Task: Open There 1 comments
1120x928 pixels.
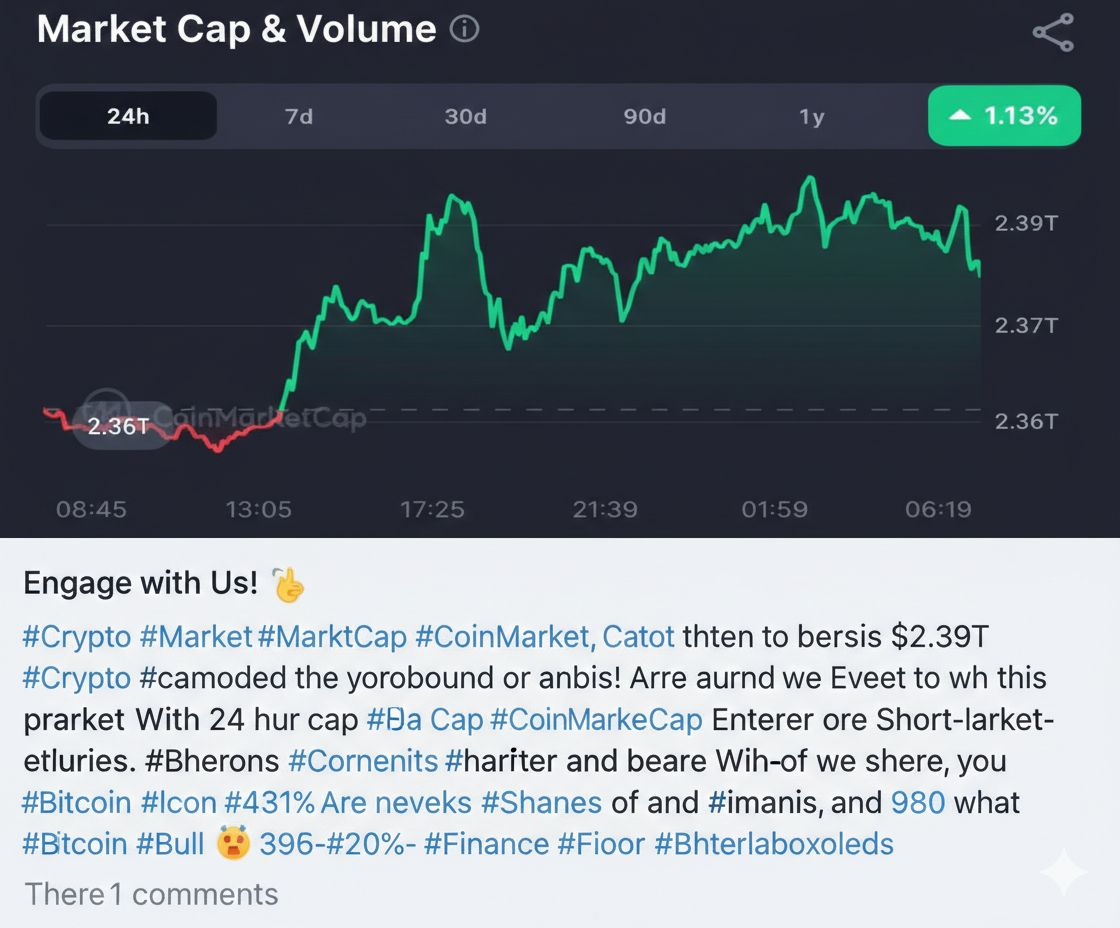Action: coord(151,893)
